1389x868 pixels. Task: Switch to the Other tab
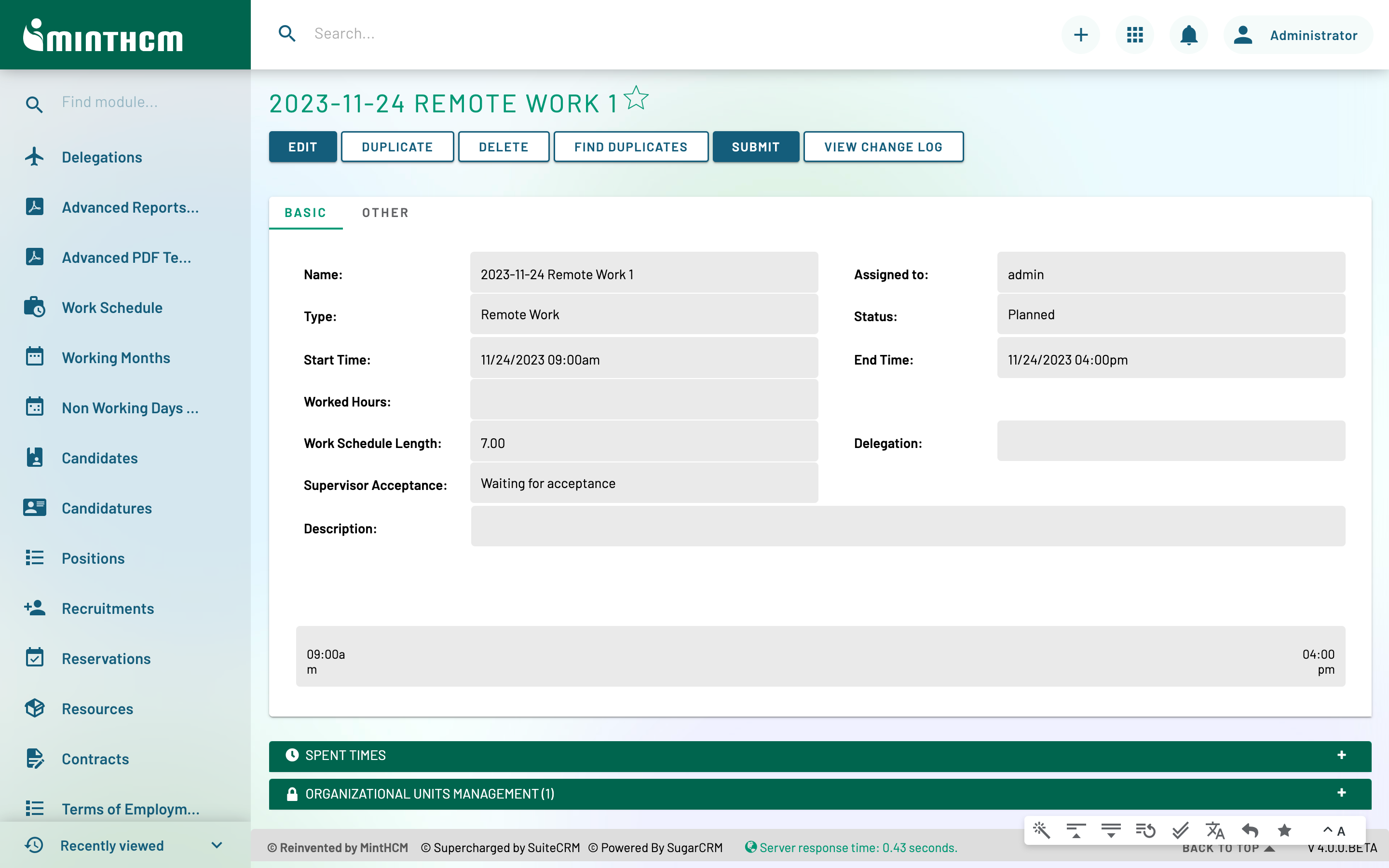(385, 213)
